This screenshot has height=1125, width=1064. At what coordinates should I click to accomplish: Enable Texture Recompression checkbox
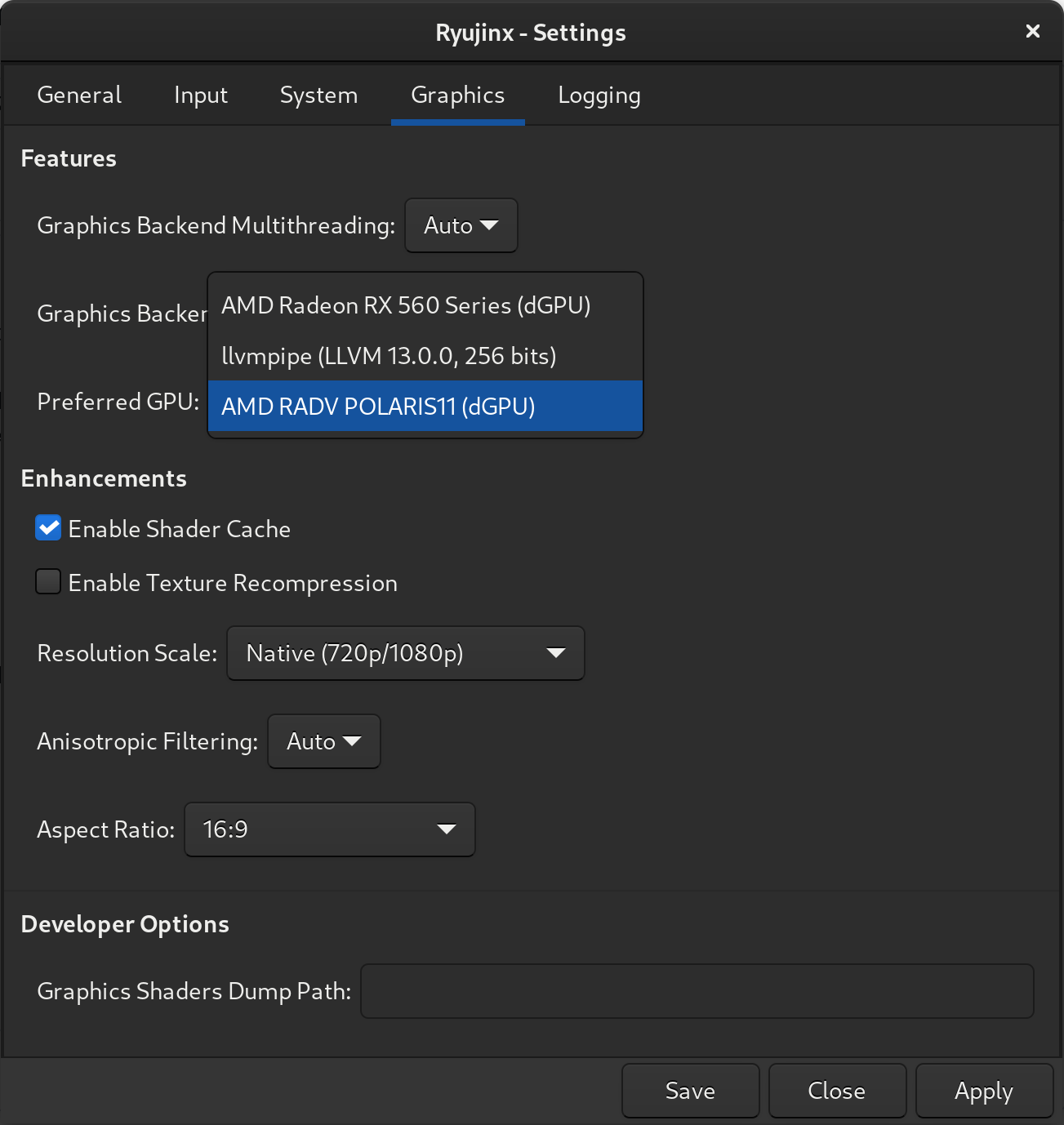(48, 582)
